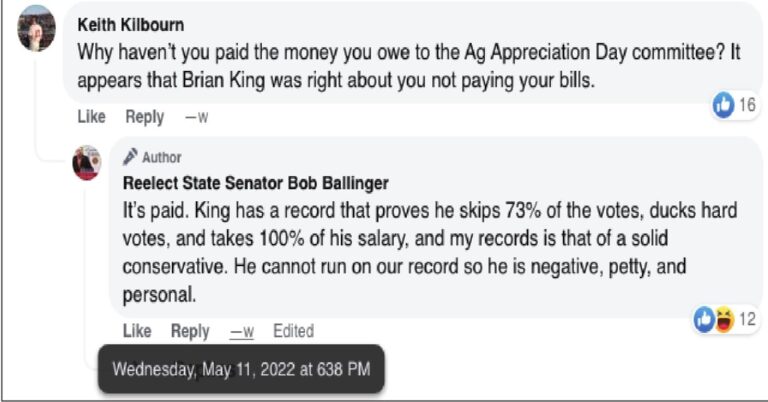Click the Wednesday, May 11, 2022 date tooltip
This screenshot has width=768, height=402.
coord(240,369)
